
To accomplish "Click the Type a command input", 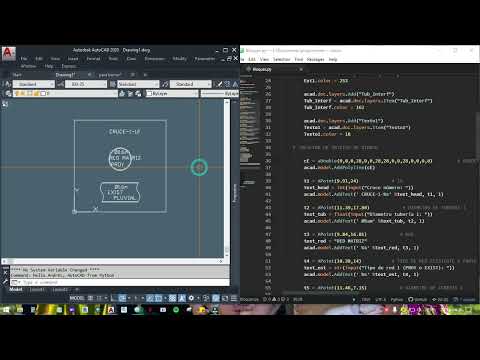I will point(120,282).
